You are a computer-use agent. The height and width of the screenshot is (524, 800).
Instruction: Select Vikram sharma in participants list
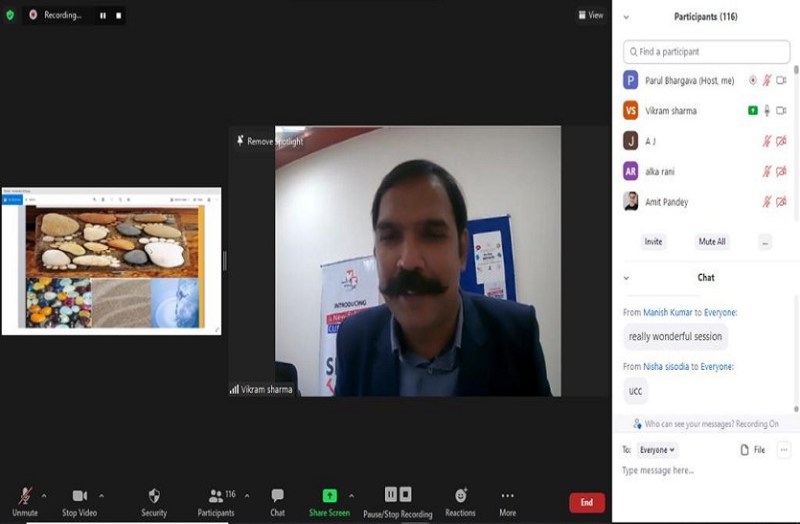coord(671,111)
